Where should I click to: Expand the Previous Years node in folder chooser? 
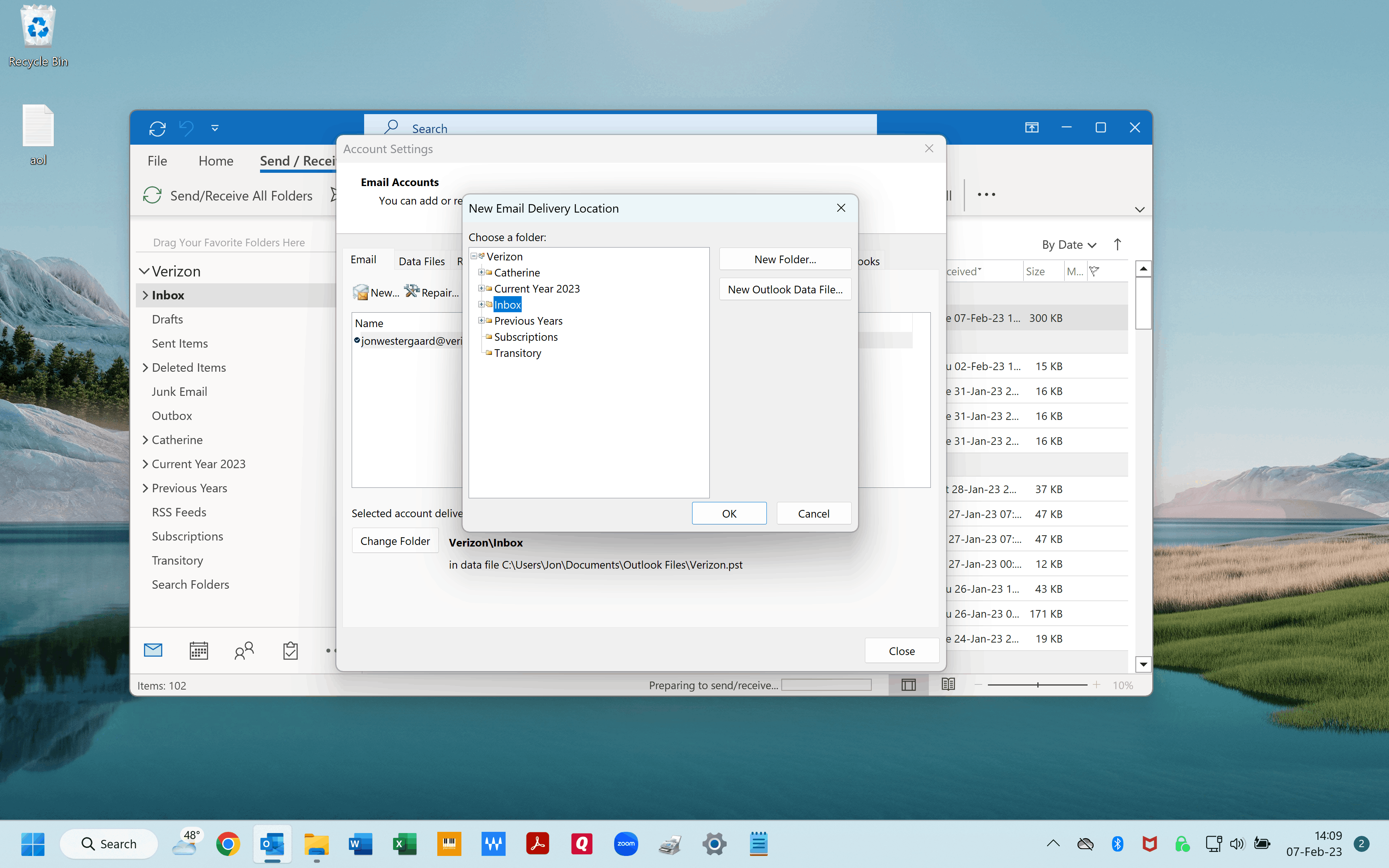[x=481, y=320]
